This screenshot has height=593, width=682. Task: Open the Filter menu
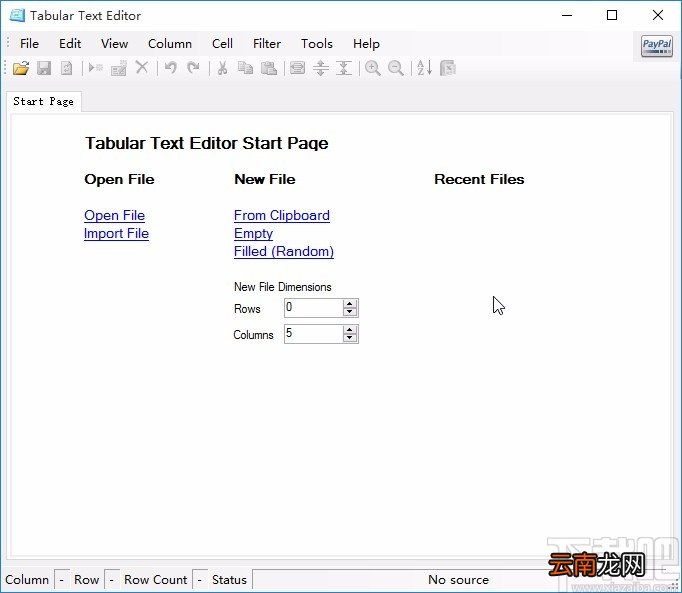(267, 44)
